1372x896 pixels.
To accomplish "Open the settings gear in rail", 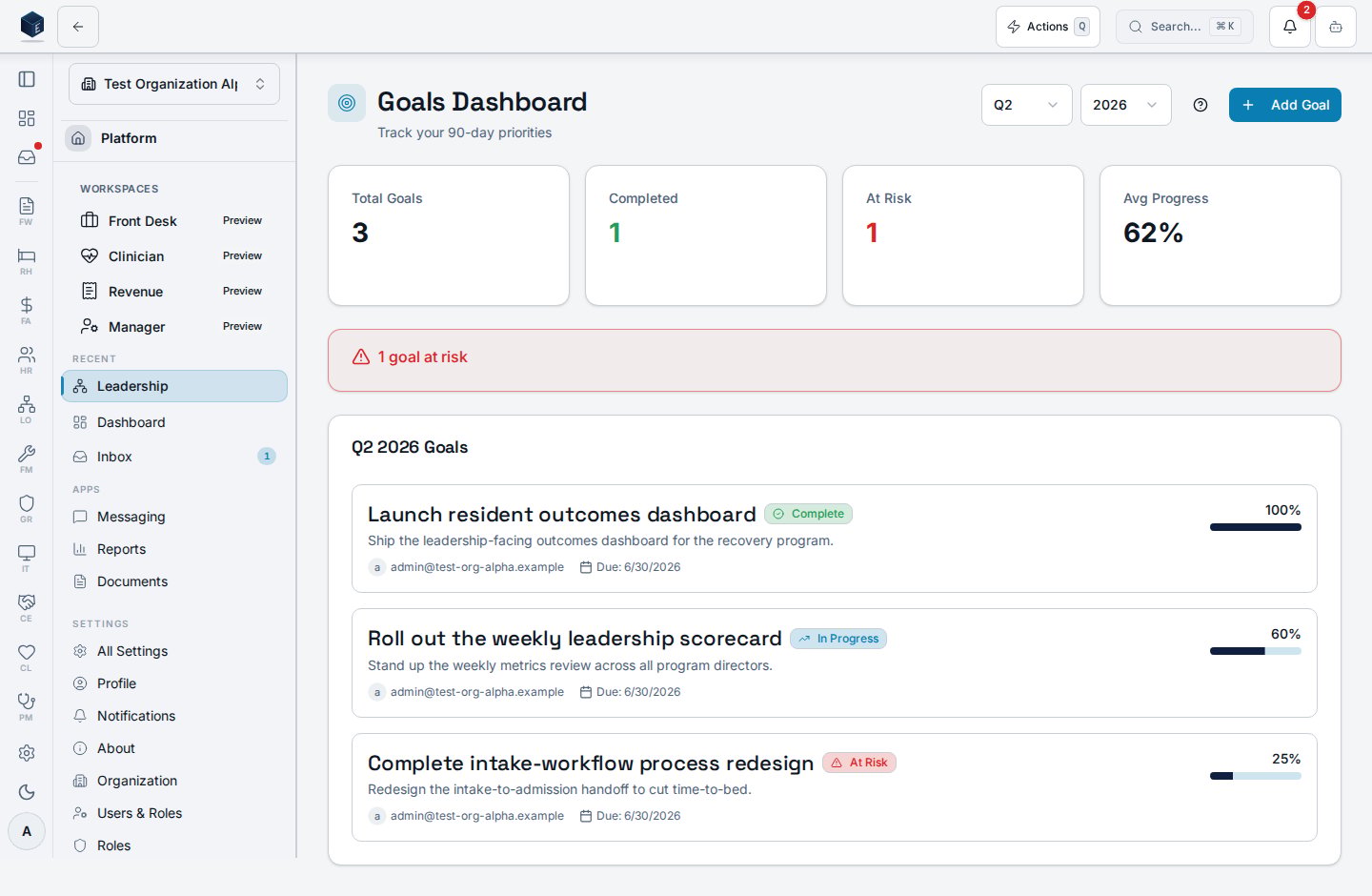I will click(x=27, y=753).
